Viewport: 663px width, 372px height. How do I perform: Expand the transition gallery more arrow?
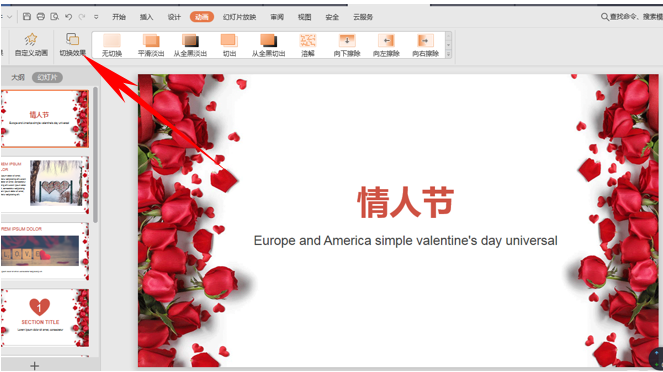(x=449, y=54)
